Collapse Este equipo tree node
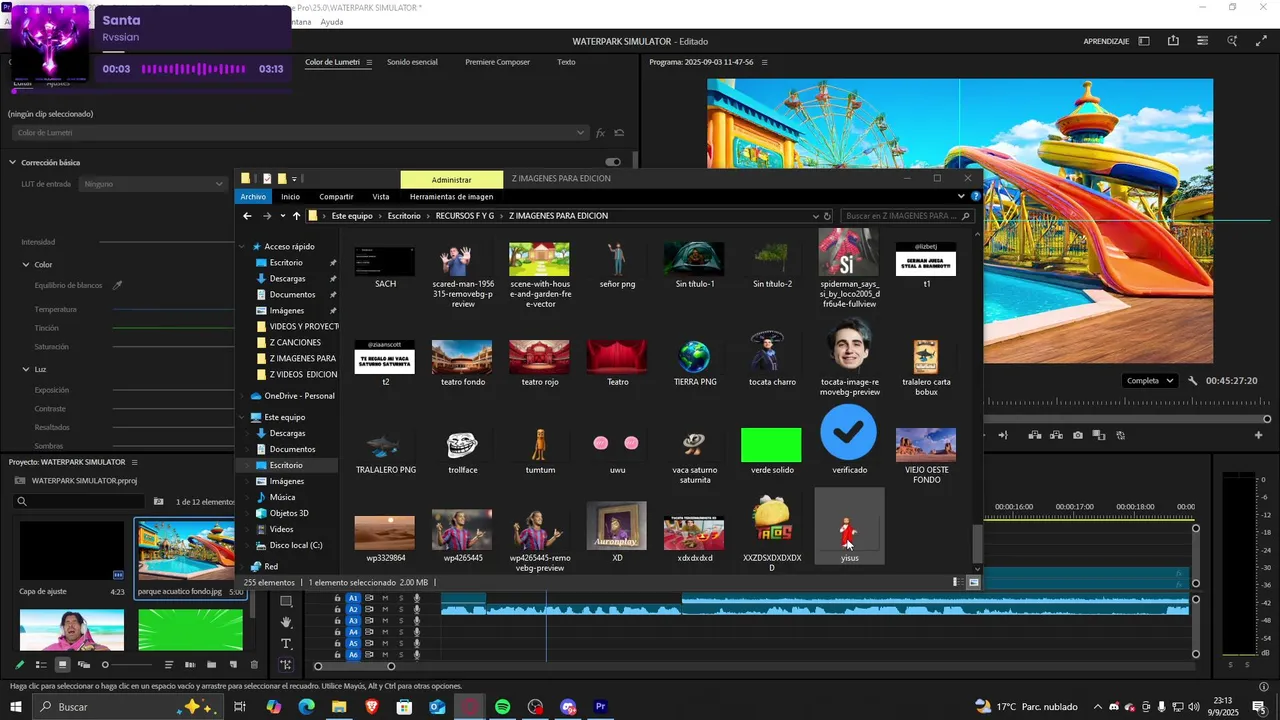This screenshot has width=1280, height=720. pyautogui.click(x=242, y=417)
